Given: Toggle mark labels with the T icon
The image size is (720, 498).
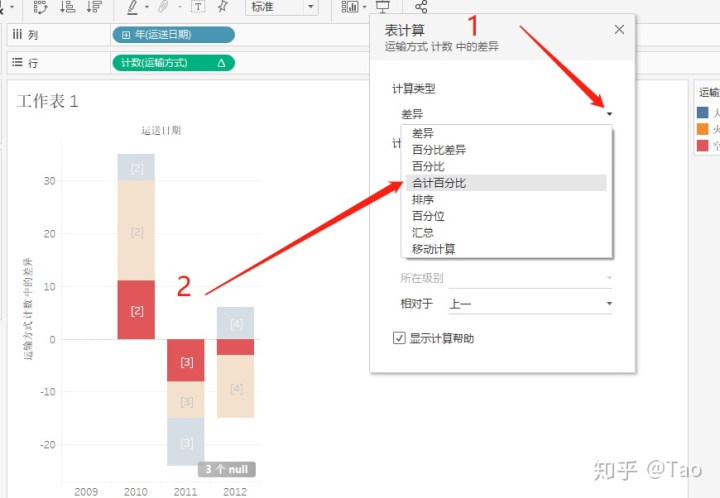Looking at the screenshot, I should [198, 7].
